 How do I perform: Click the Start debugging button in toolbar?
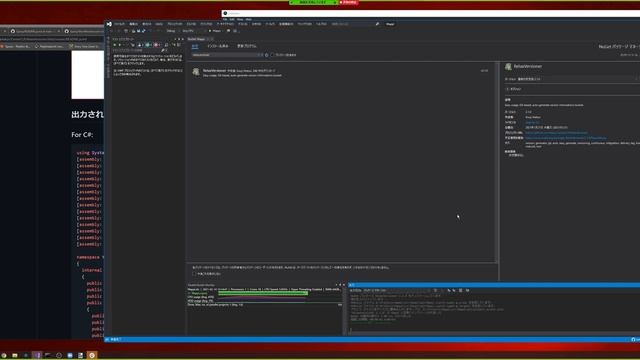(216, 31)
